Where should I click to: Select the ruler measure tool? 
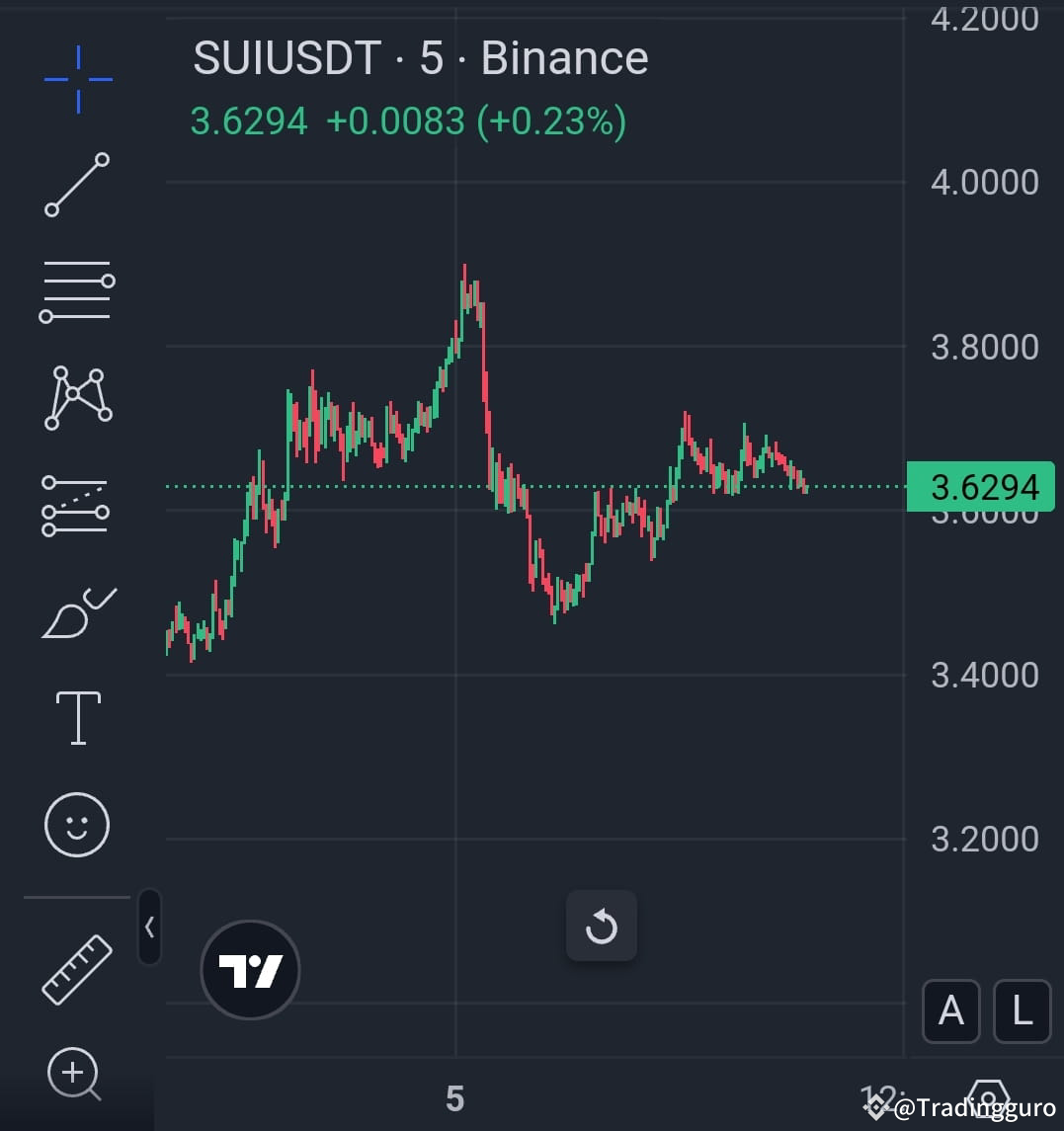click(x=77, y=969)
